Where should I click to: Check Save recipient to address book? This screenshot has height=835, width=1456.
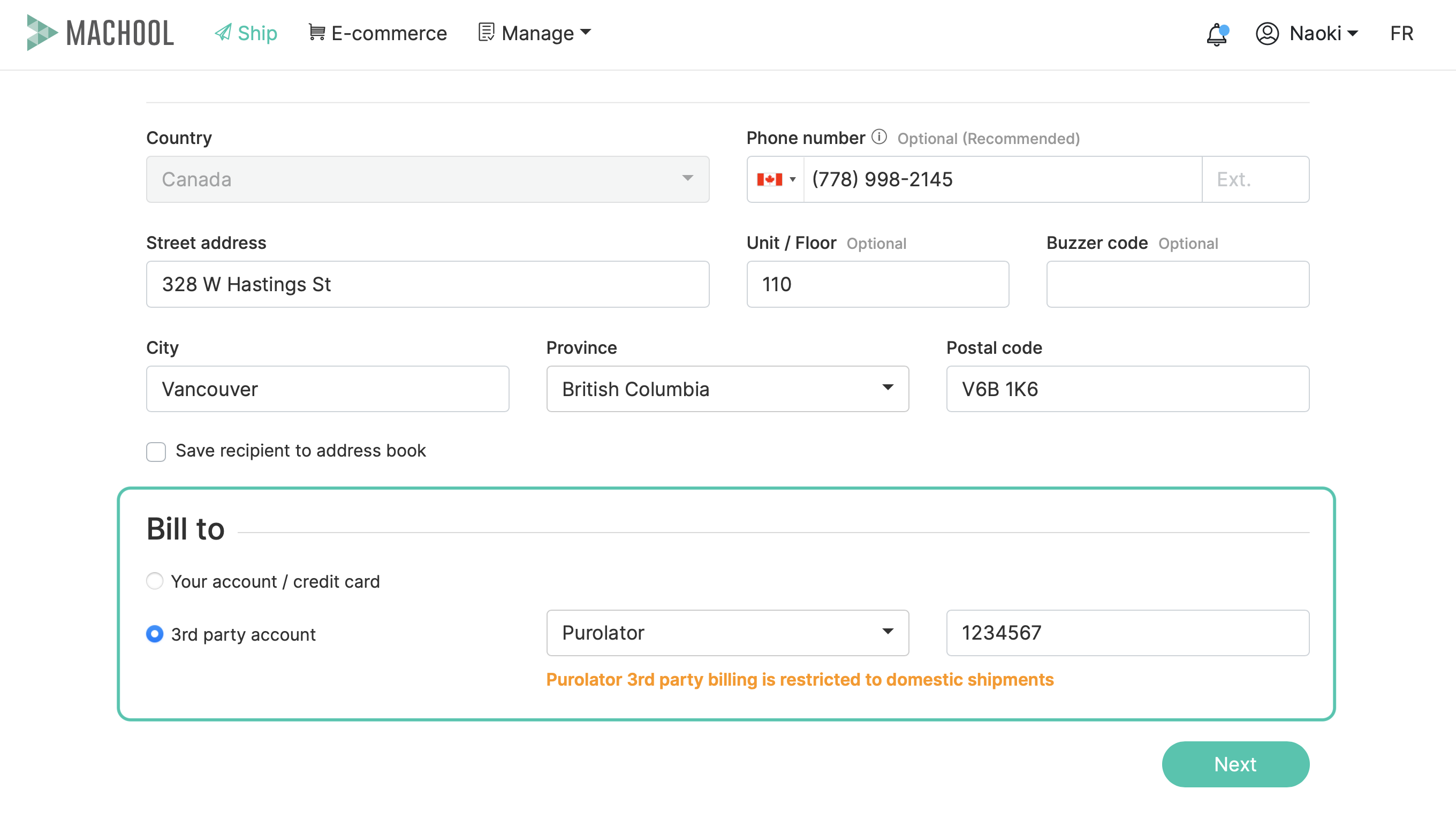tap(156, 452)
